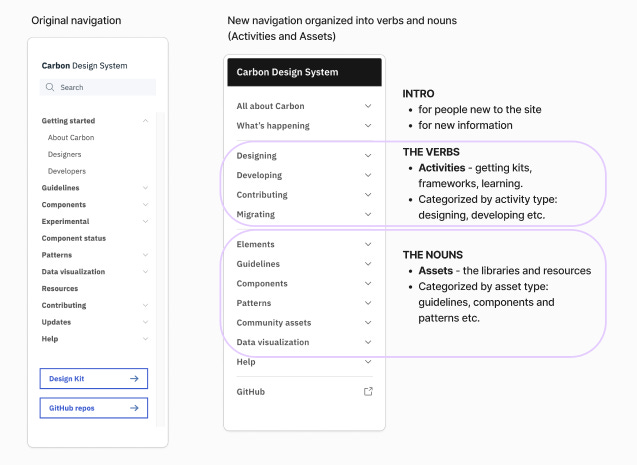
Task: Expand Data visualization chevron in original navigation
Action: pos(145,272)
